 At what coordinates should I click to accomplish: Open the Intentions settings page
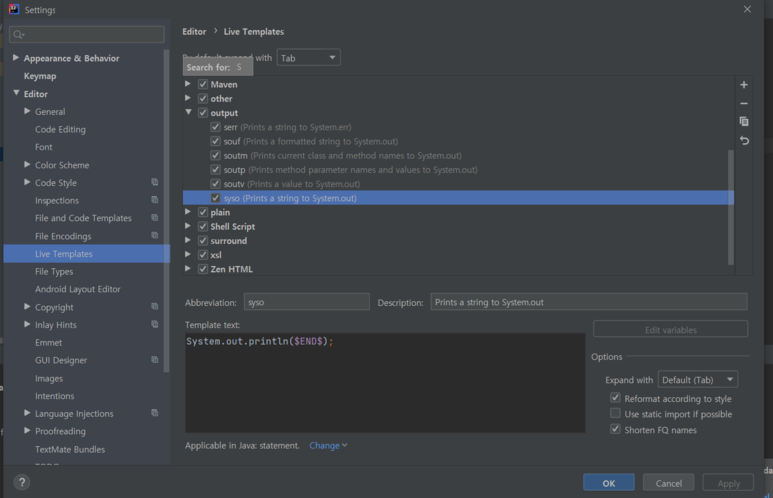pyautogui.click(x=54, y=396)
